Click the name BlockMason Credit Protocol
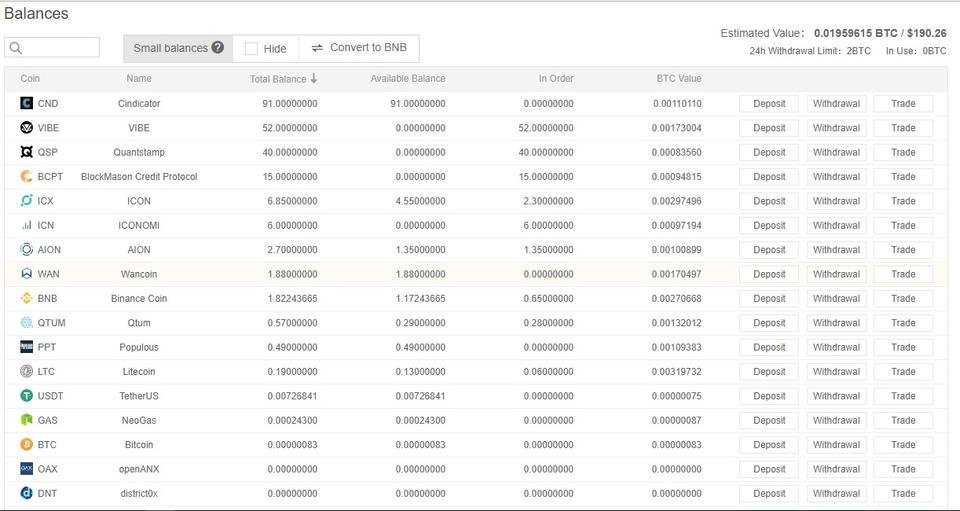The height and width of the screenshot is (511, 960). click(x=139, y=177)
